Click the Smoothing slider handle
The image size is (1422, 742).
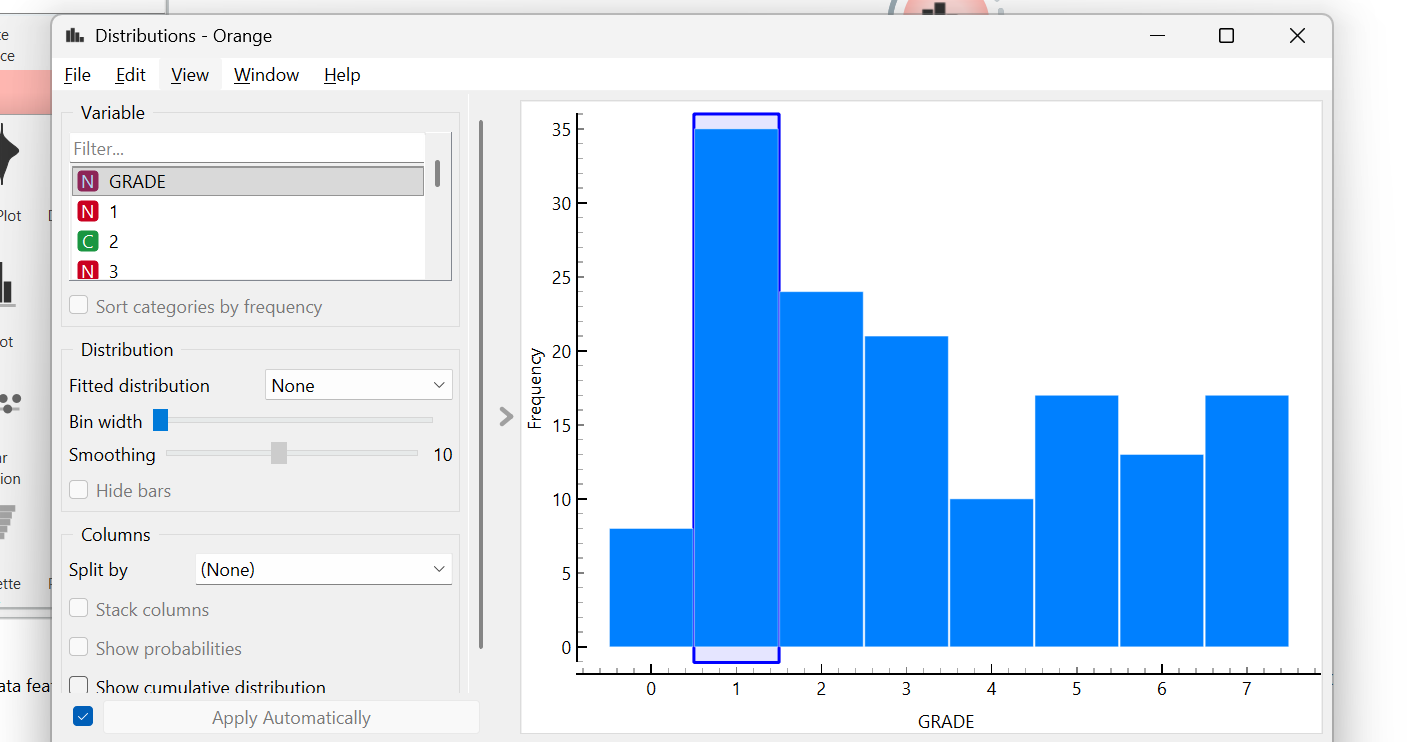(x=279, y=453)
